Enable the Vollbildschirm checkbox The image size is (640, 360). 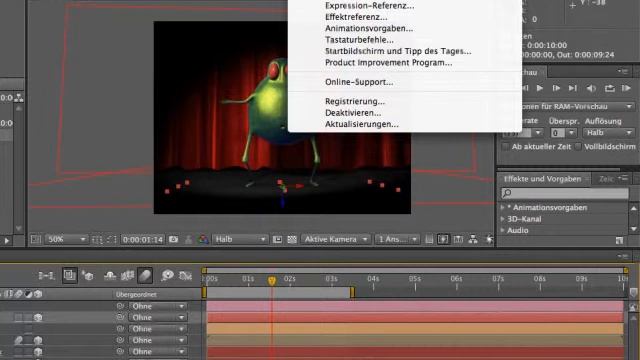click(x=578, y=147)
